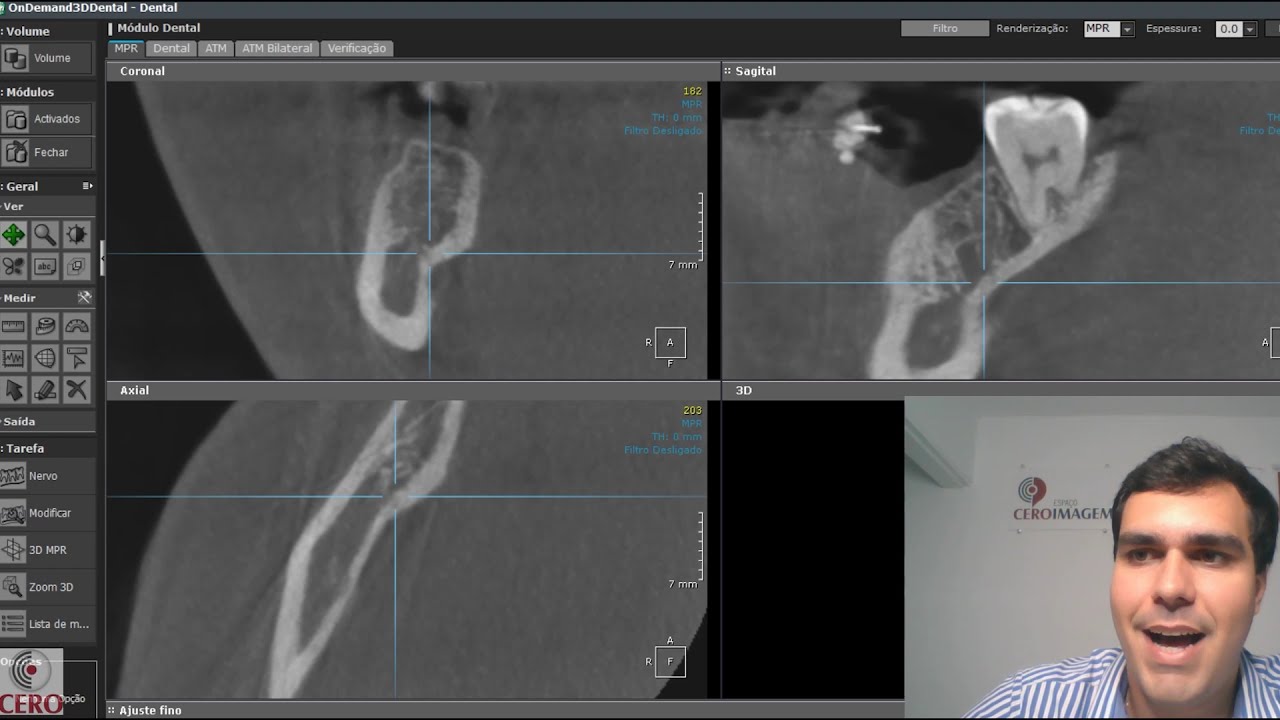Select the pencil edit tool in Medir

coord(45,390)
